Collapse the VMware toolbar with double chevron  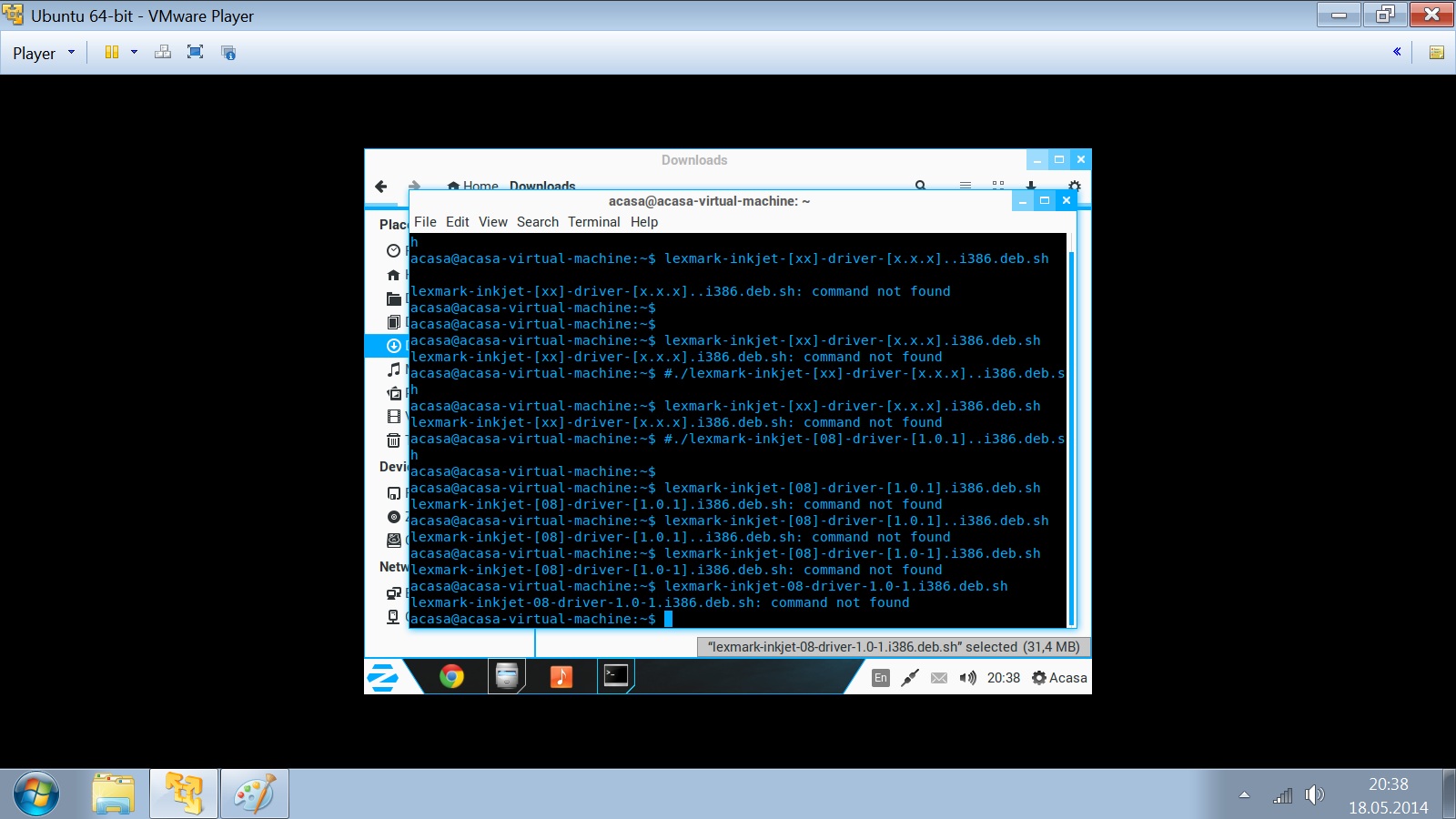(x=1397, y=52)
